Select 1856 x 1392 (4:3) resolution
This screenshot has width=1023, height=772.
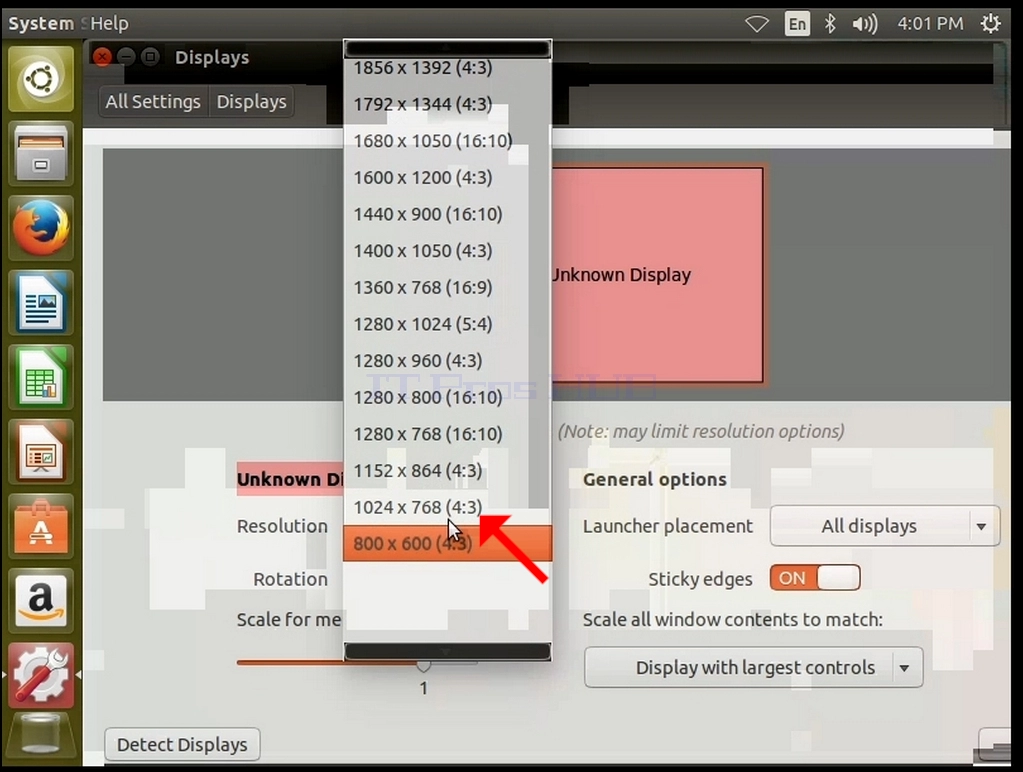point(447,68)
